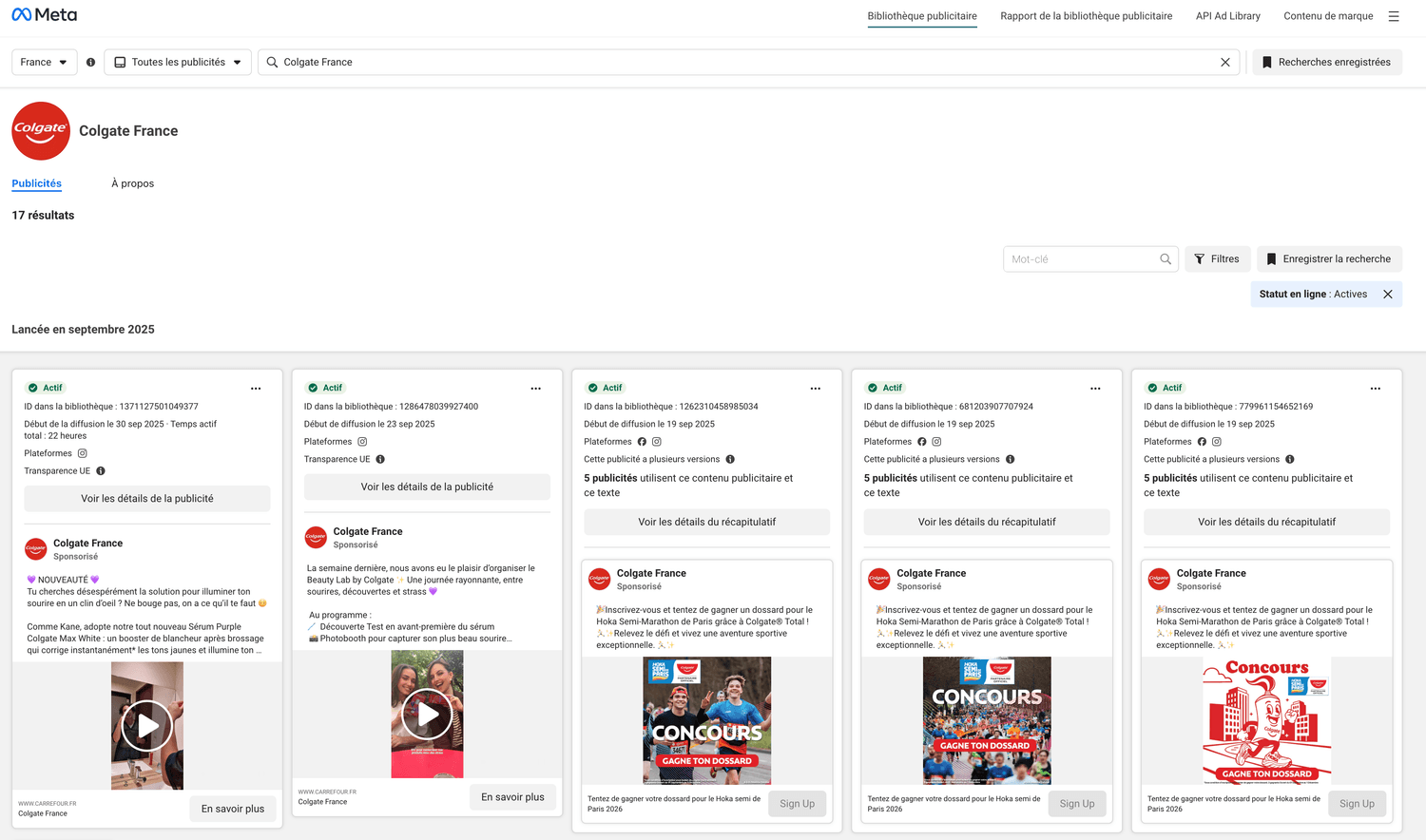Click Sign Up on ad 681203907707924
The height and width of the screenshot is (840, 1426).
pyautogui.click(x=1077, y=804)
